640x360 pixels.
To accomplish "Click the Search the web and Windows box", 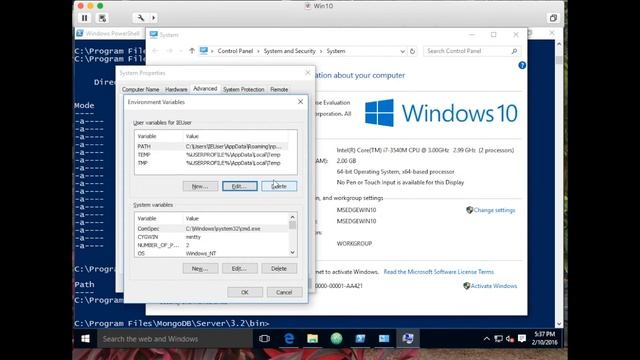I will point(175,339).
